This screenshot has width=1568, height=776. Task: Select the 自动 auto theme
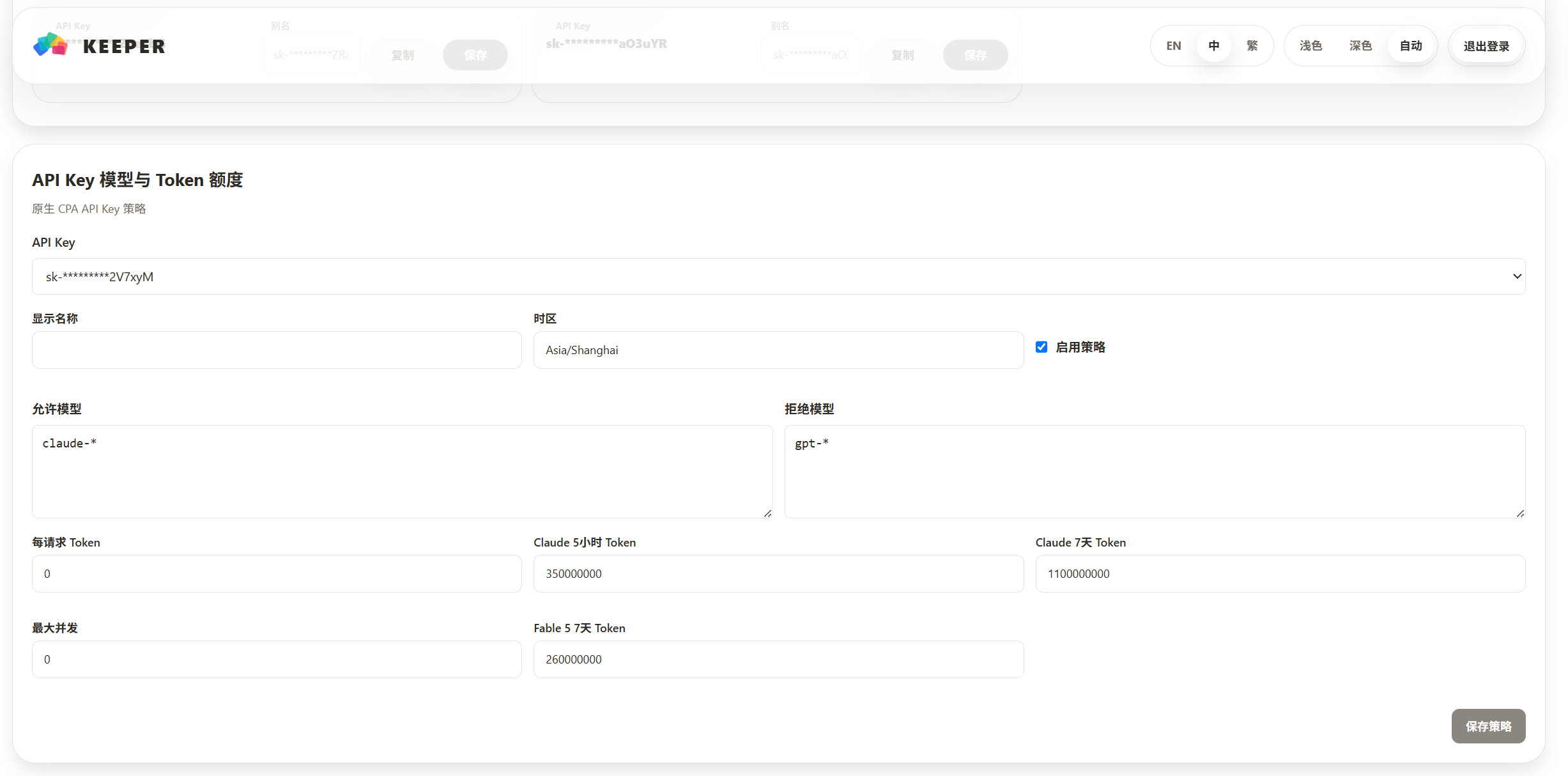[x=1411, y=46]
